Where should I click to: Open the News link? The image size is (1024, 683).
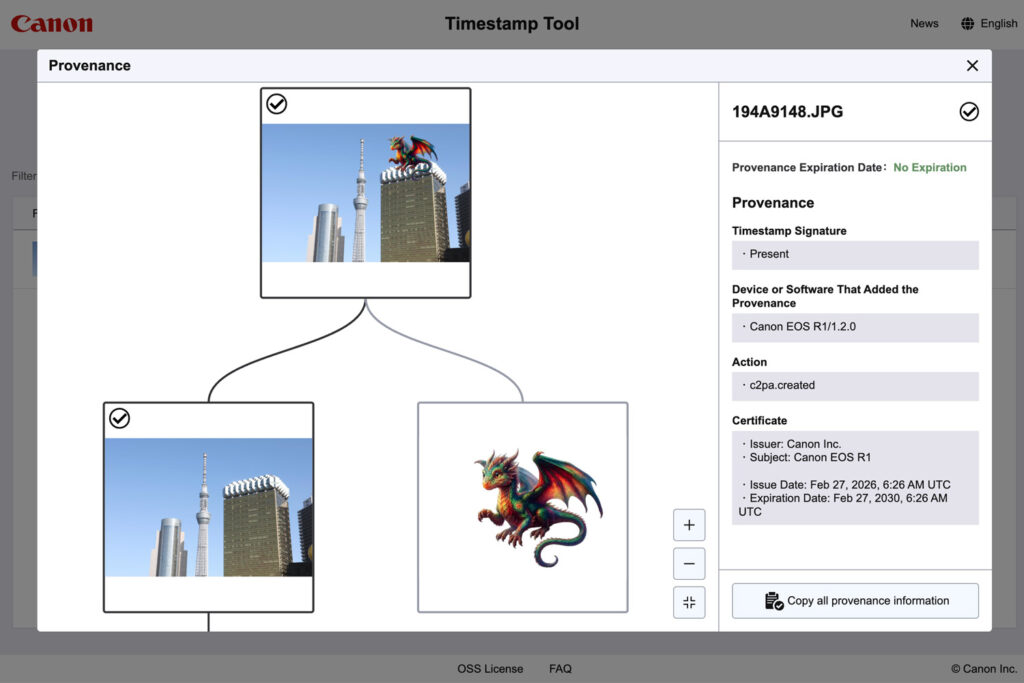924,24
